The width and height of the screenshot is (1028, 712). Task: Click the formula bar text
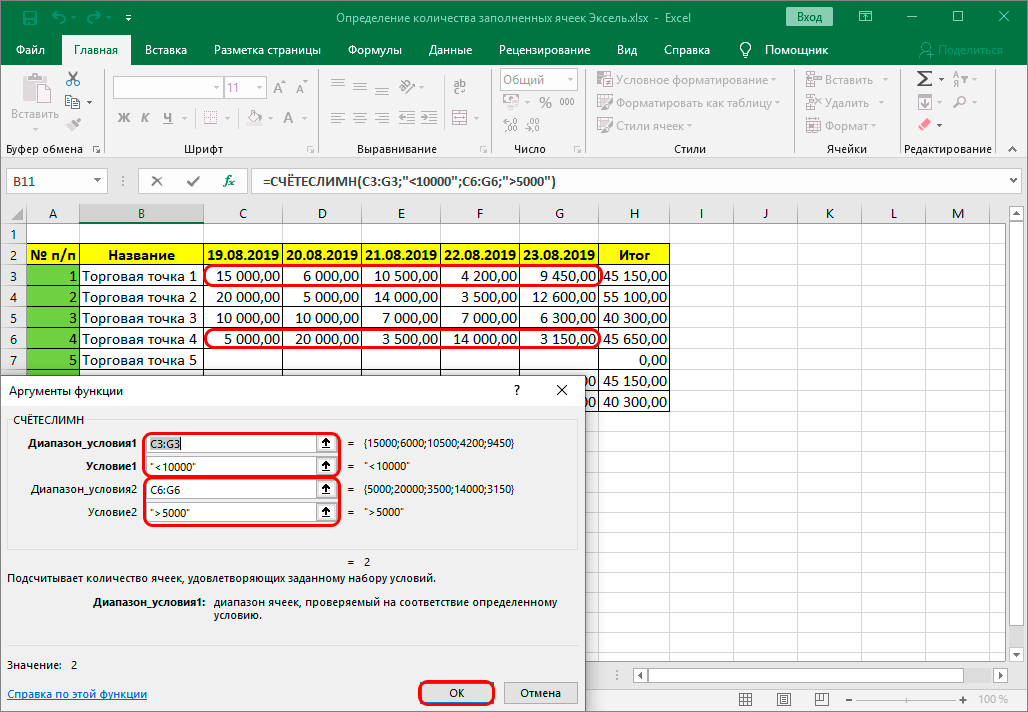(x=409, y=182)
